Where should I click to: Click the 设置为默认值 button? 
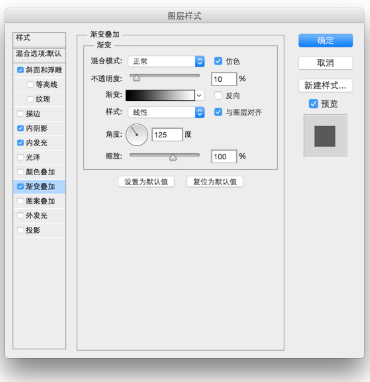pos(146,182)
